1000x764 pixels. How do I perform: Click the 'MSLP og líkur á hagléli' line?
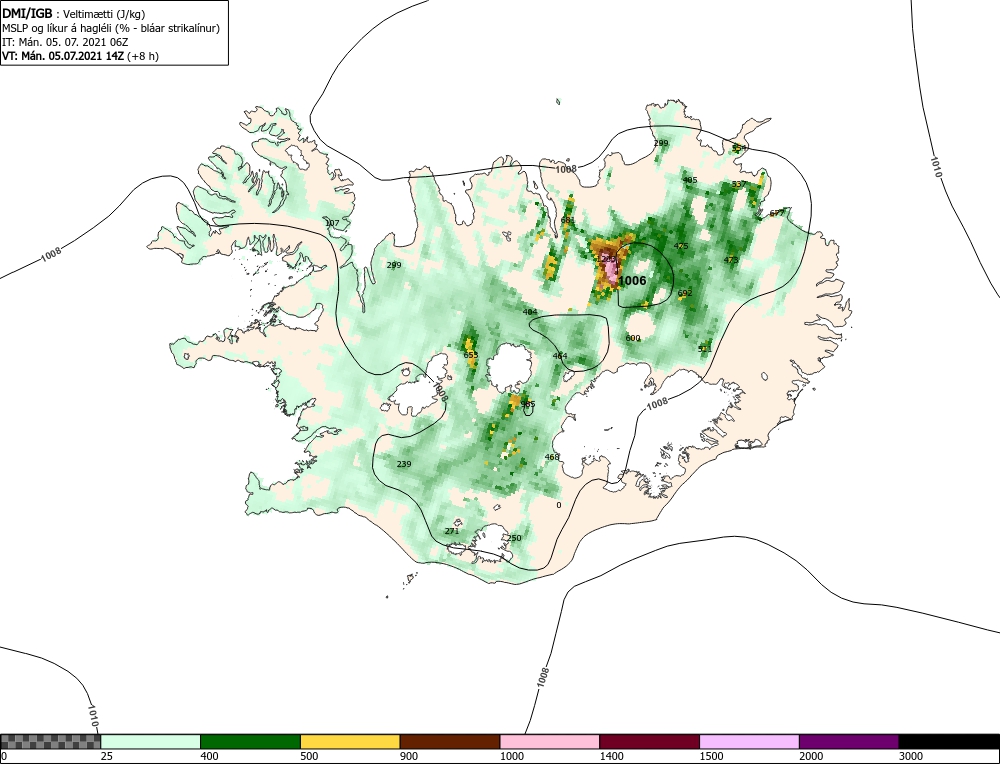point(111,28)
